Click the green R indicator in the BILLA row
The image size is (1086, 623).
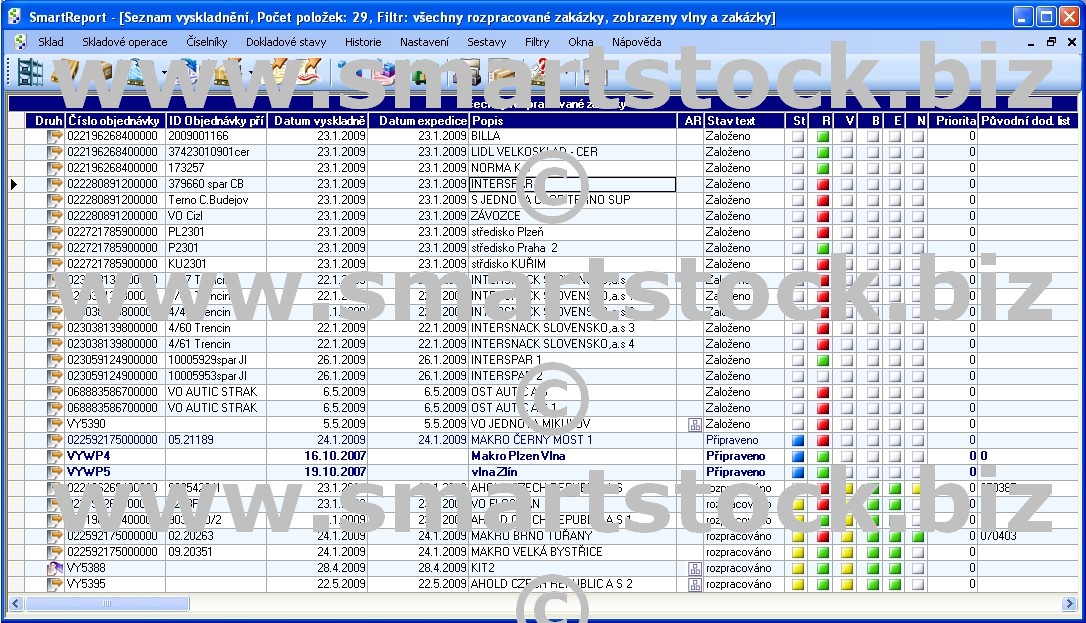click(x=823, y=136)
